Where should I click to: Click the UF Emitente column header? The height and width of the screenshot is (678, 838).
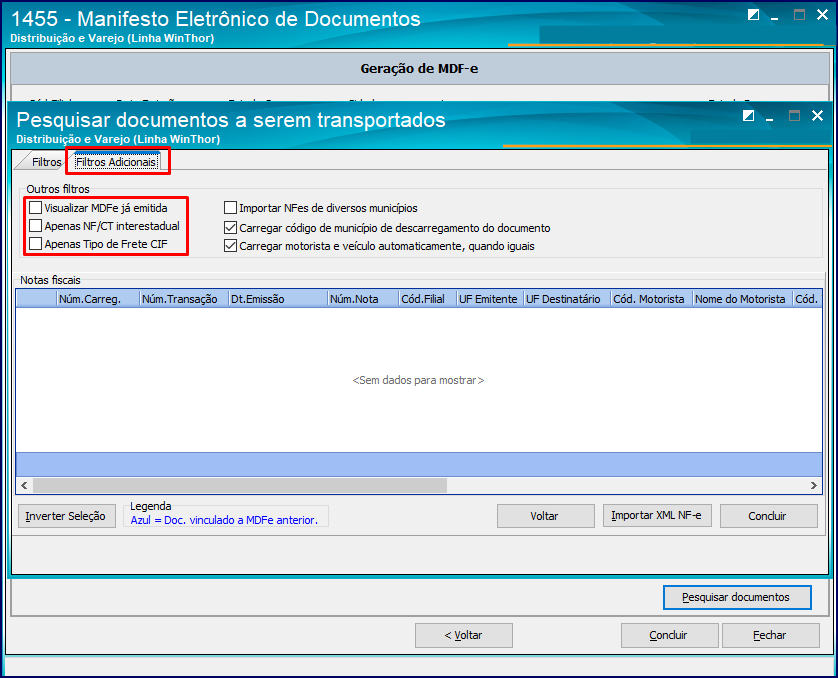point(490,299)
